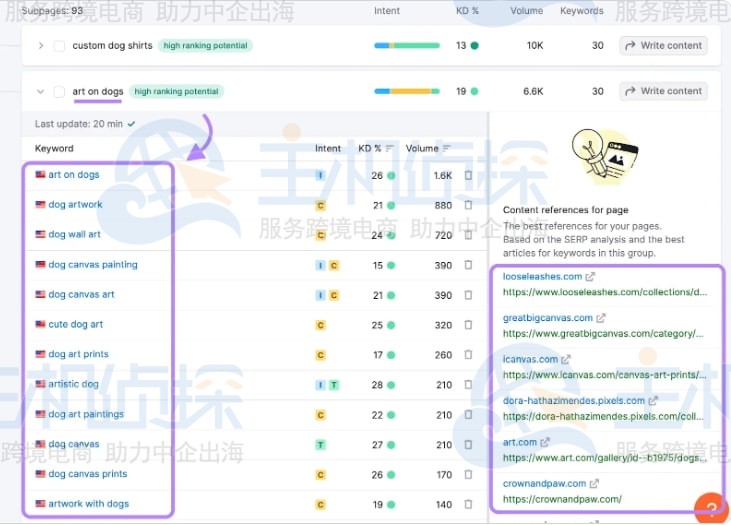Open the 'dog artwork' keyword link

coord(75,205)
